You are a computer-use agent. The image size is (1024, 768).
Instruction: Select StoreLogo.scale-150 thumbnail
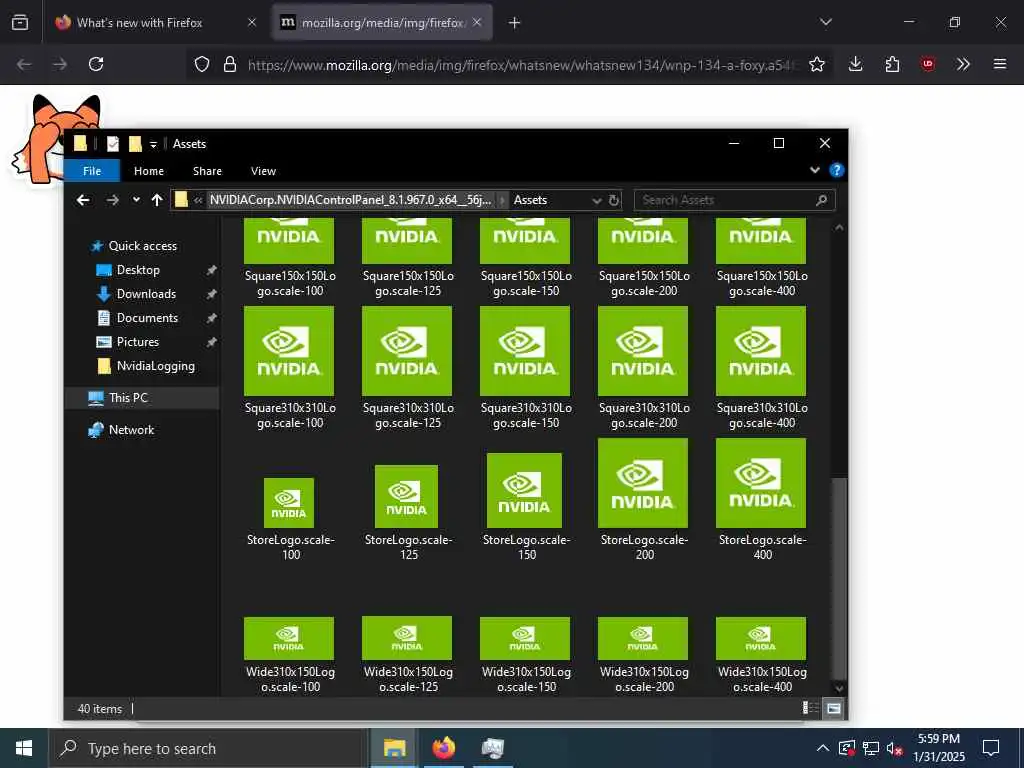(x=524, y=490)
